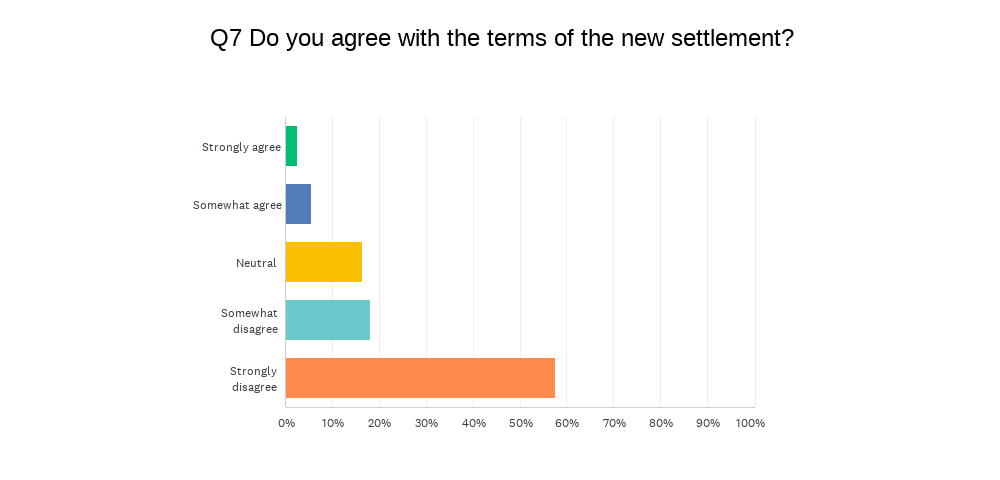Click the 100% tick label

click(x=750, y=423)
